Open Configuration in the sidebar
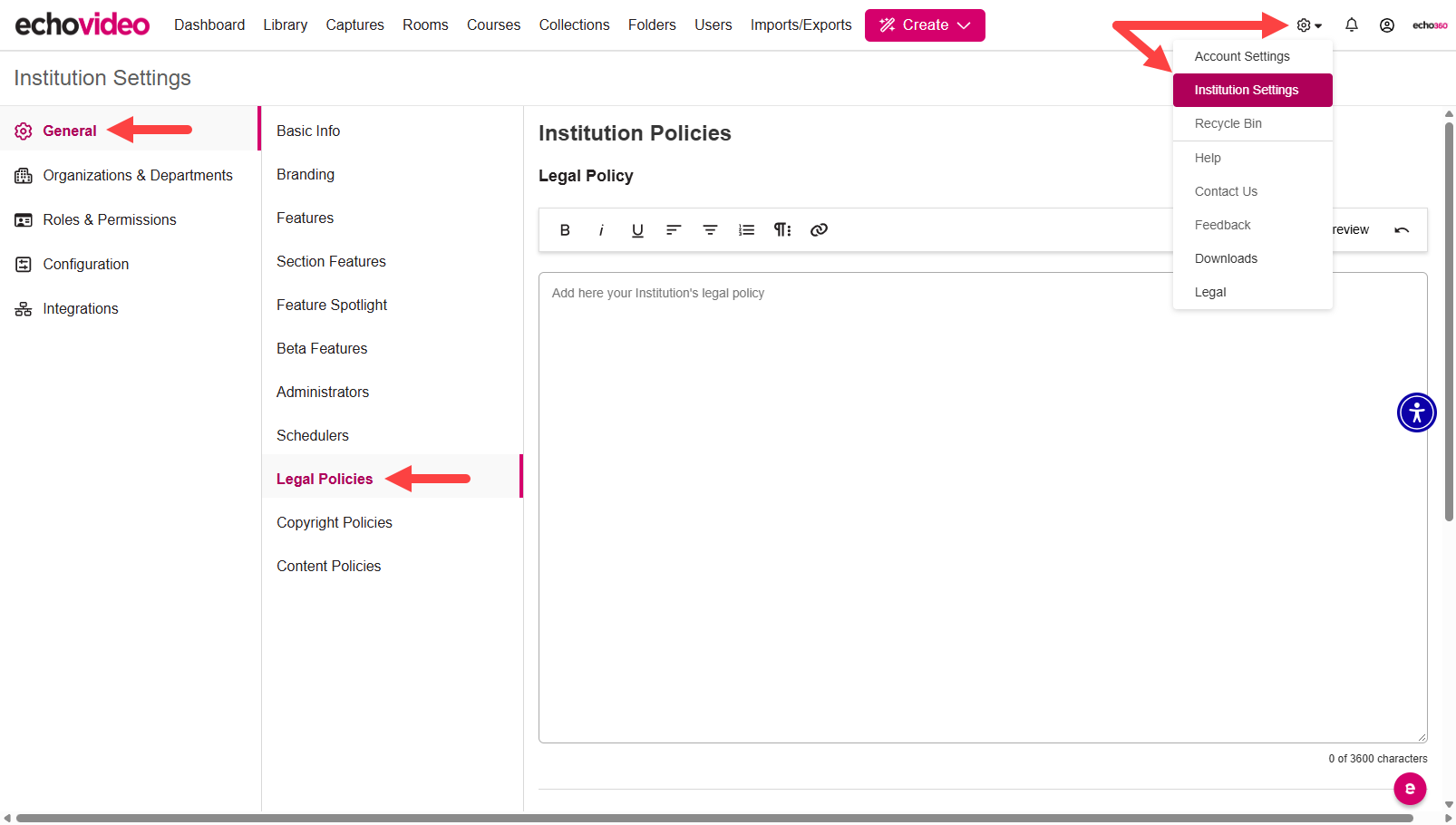Screen dimensions: 1456x825 [129, 264]
